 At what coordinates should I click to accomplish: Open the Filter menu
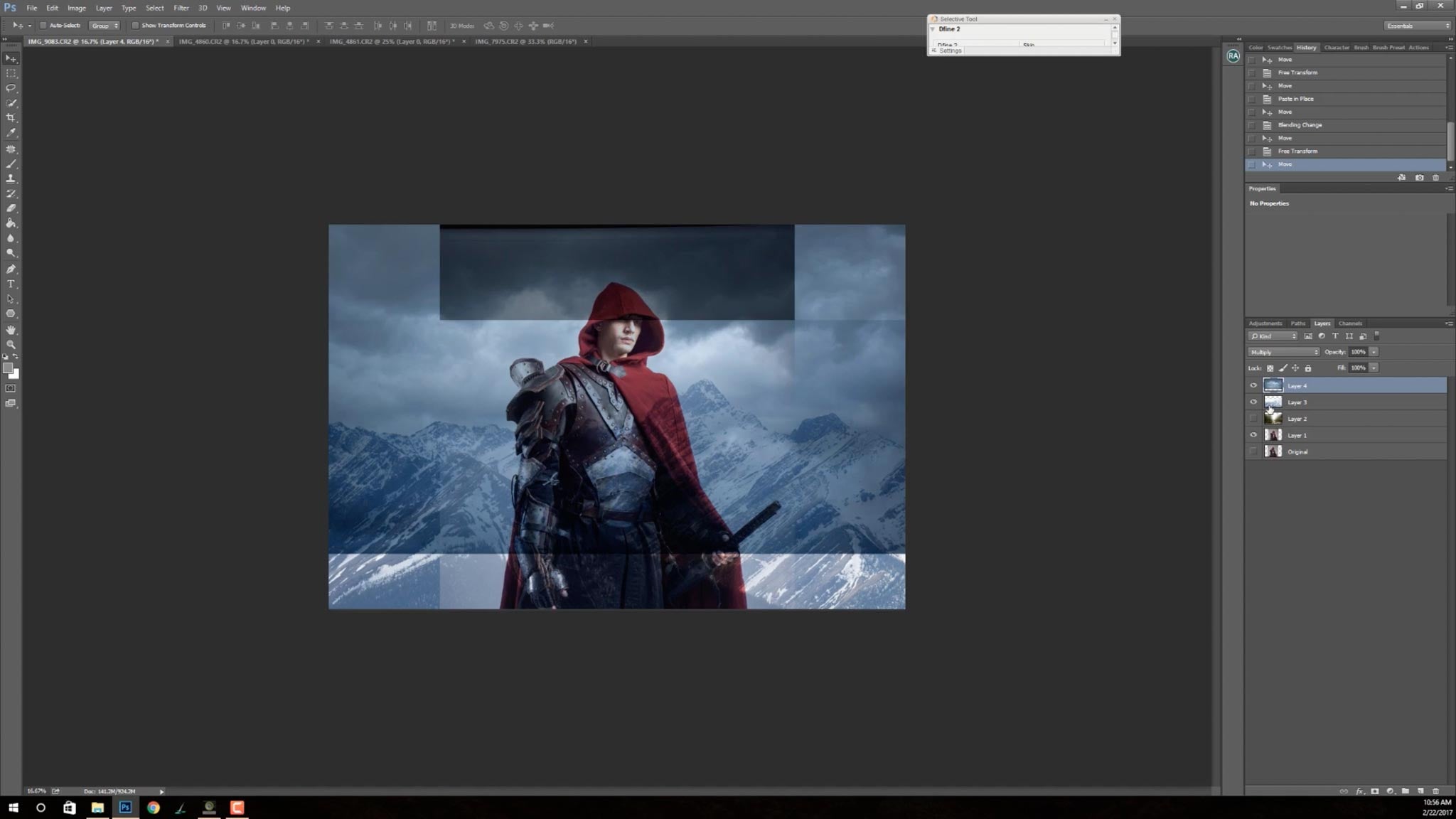click(x=181, y=8)
